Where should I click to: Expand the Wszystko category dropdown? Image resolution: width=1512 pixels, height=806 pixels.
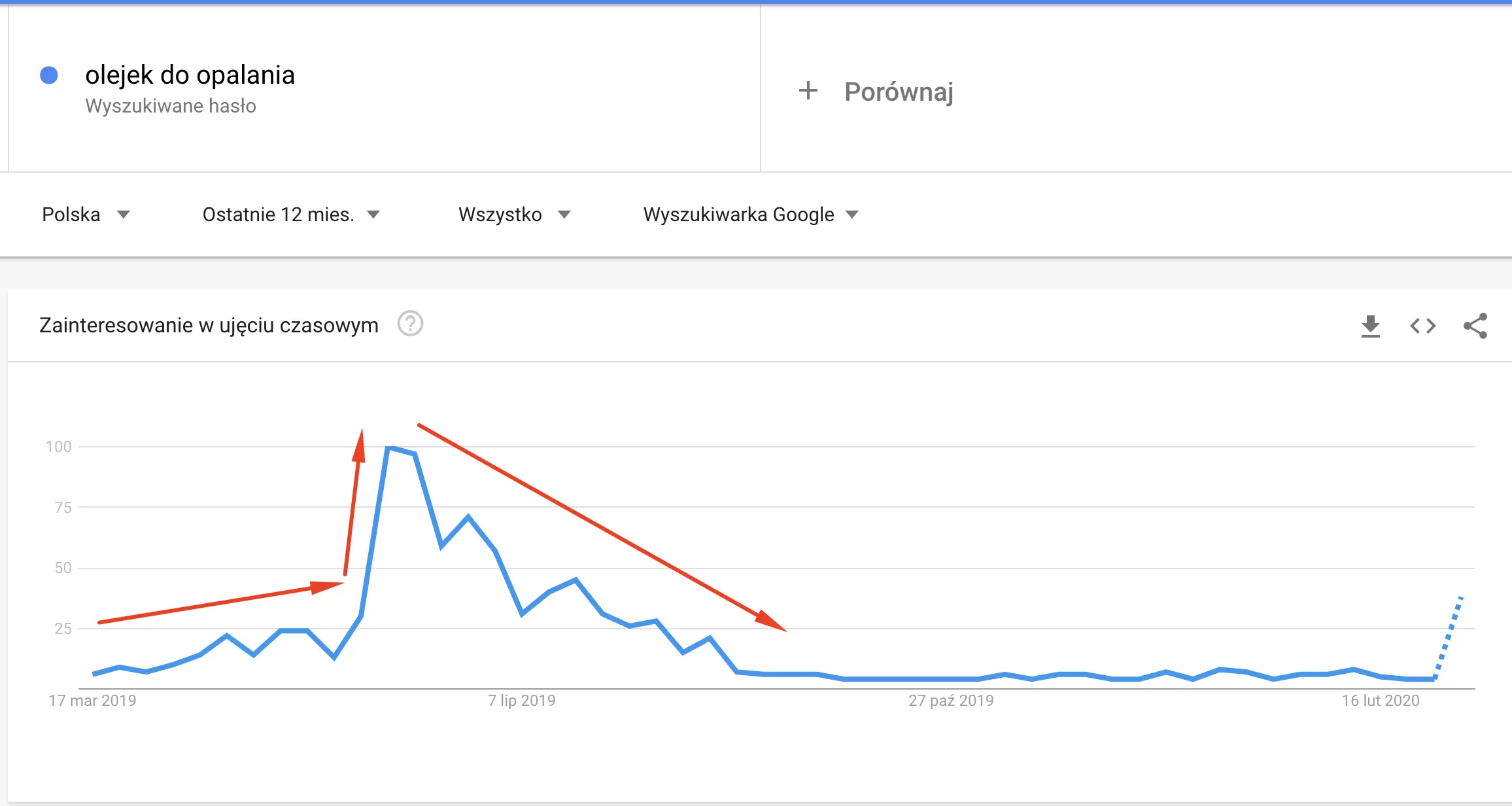click(x=515, y=215)
